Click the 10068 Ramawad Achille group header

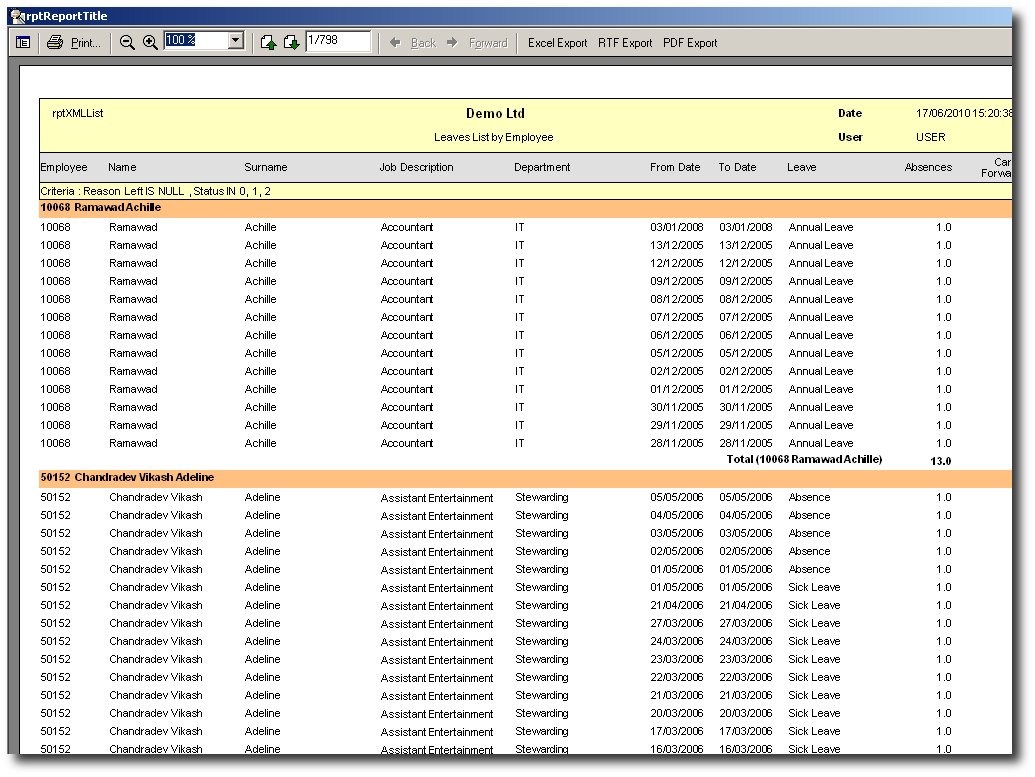100,208
